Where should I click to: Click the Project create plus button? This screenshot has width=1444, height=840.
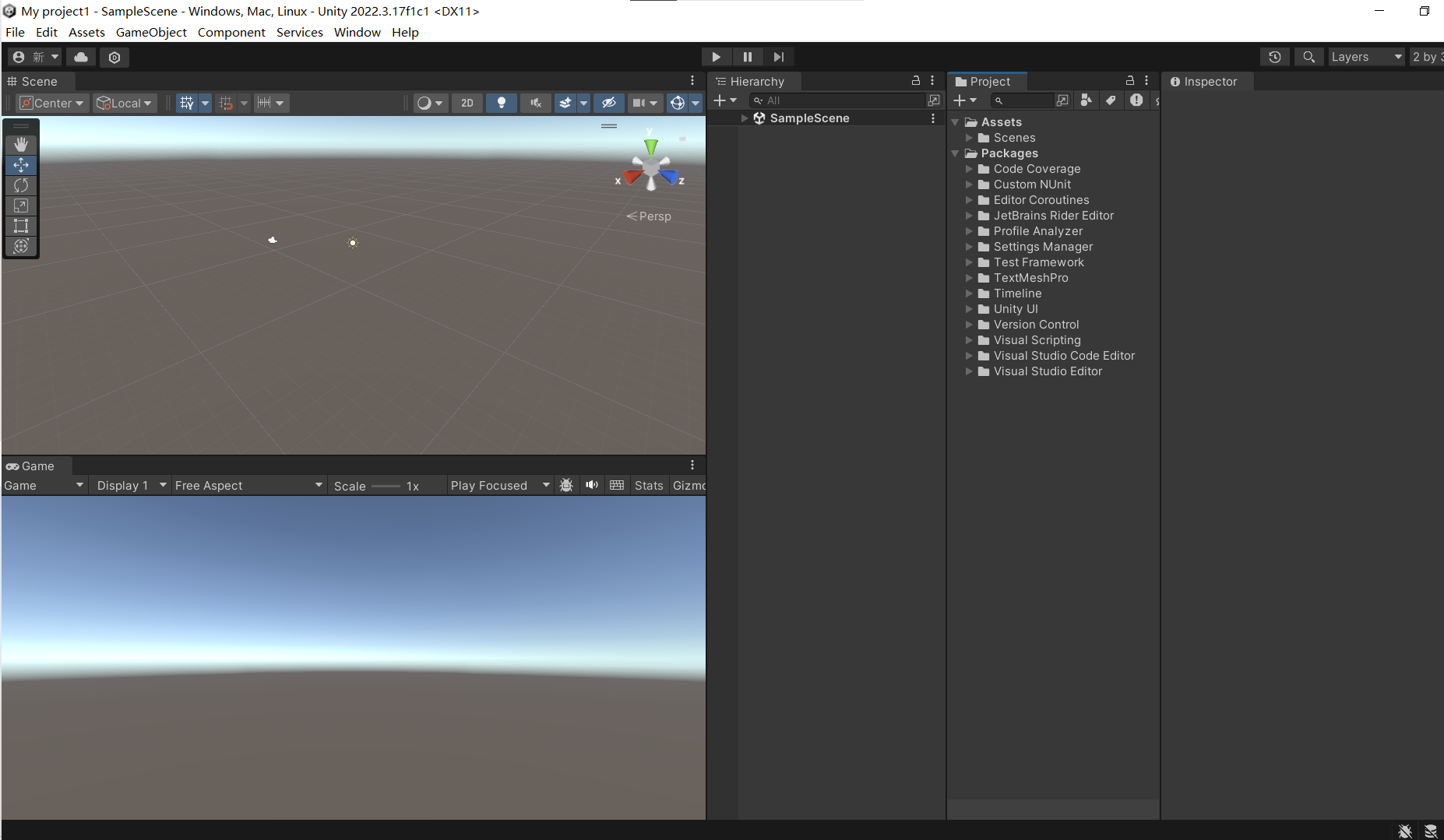coord(964,100)
